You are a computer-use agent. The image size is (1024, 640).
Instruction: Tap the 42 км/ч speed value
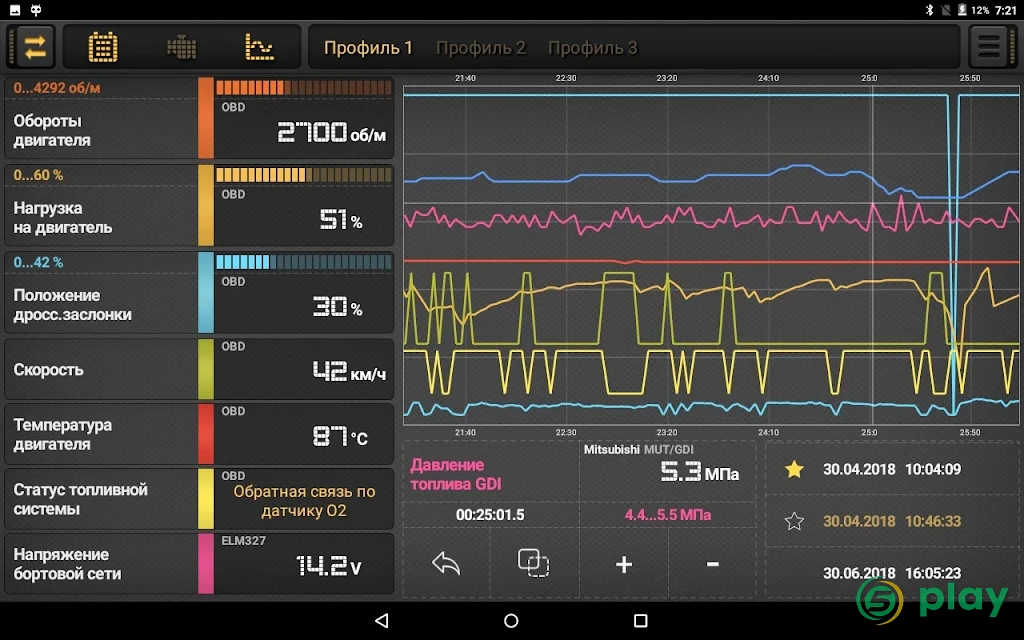click(349, 372)
